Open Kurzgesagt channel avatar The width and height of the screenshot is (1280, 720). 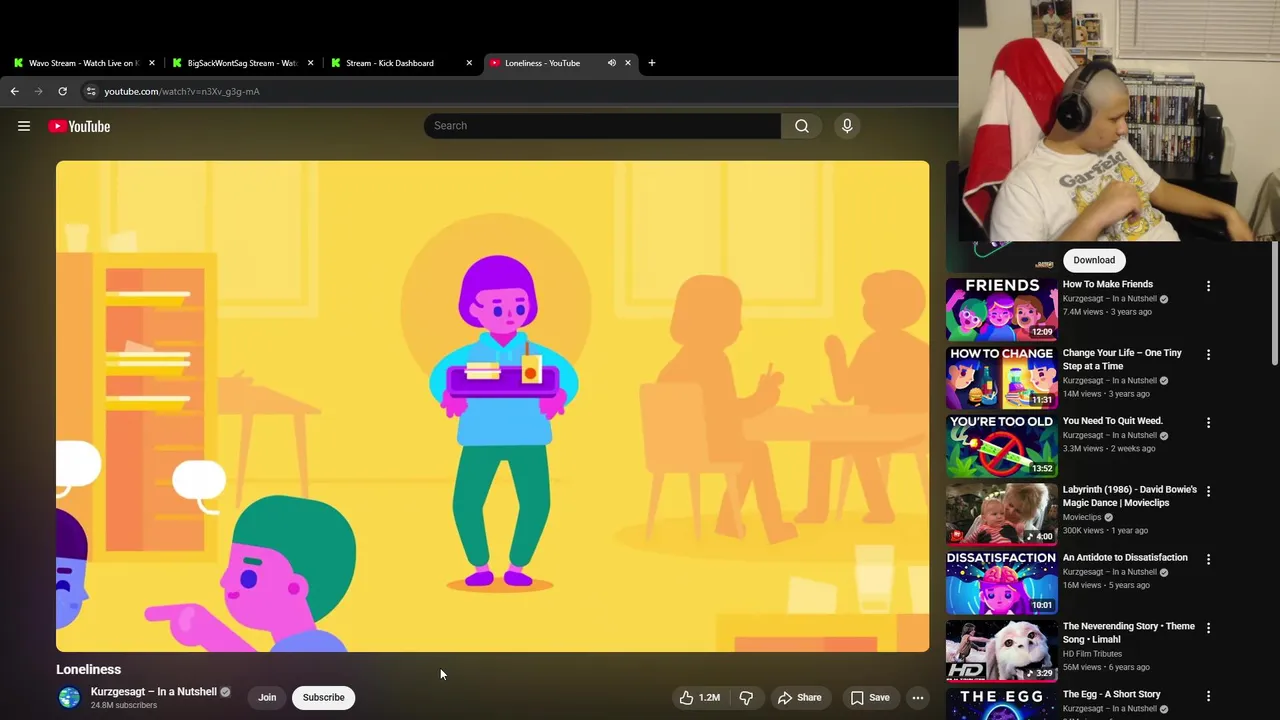69,698
